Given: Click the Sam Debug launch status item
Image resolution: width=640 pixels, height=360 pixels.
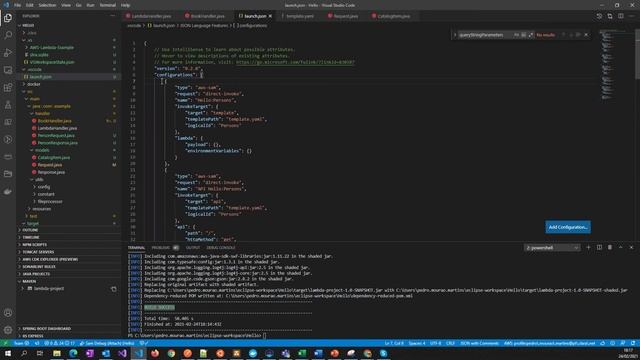Looking at the screenshot, I should click(x=107, y=343).
